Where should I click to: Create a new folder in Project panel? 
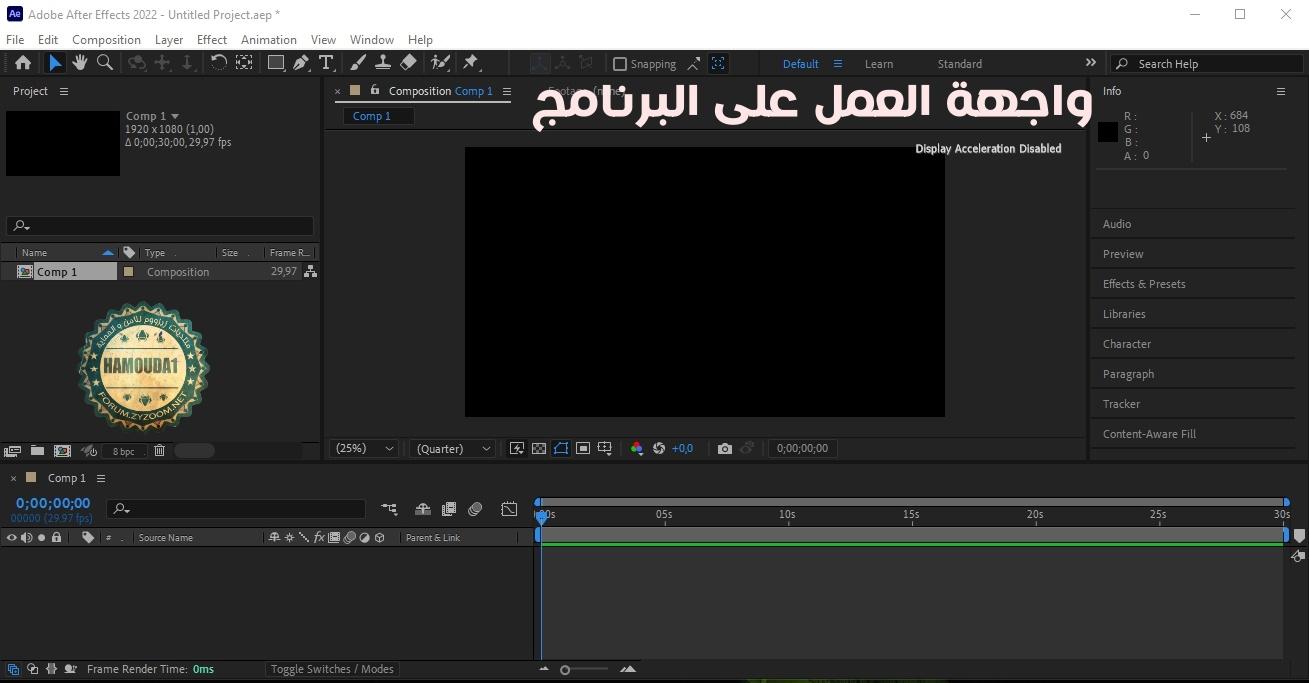(37, 451)
